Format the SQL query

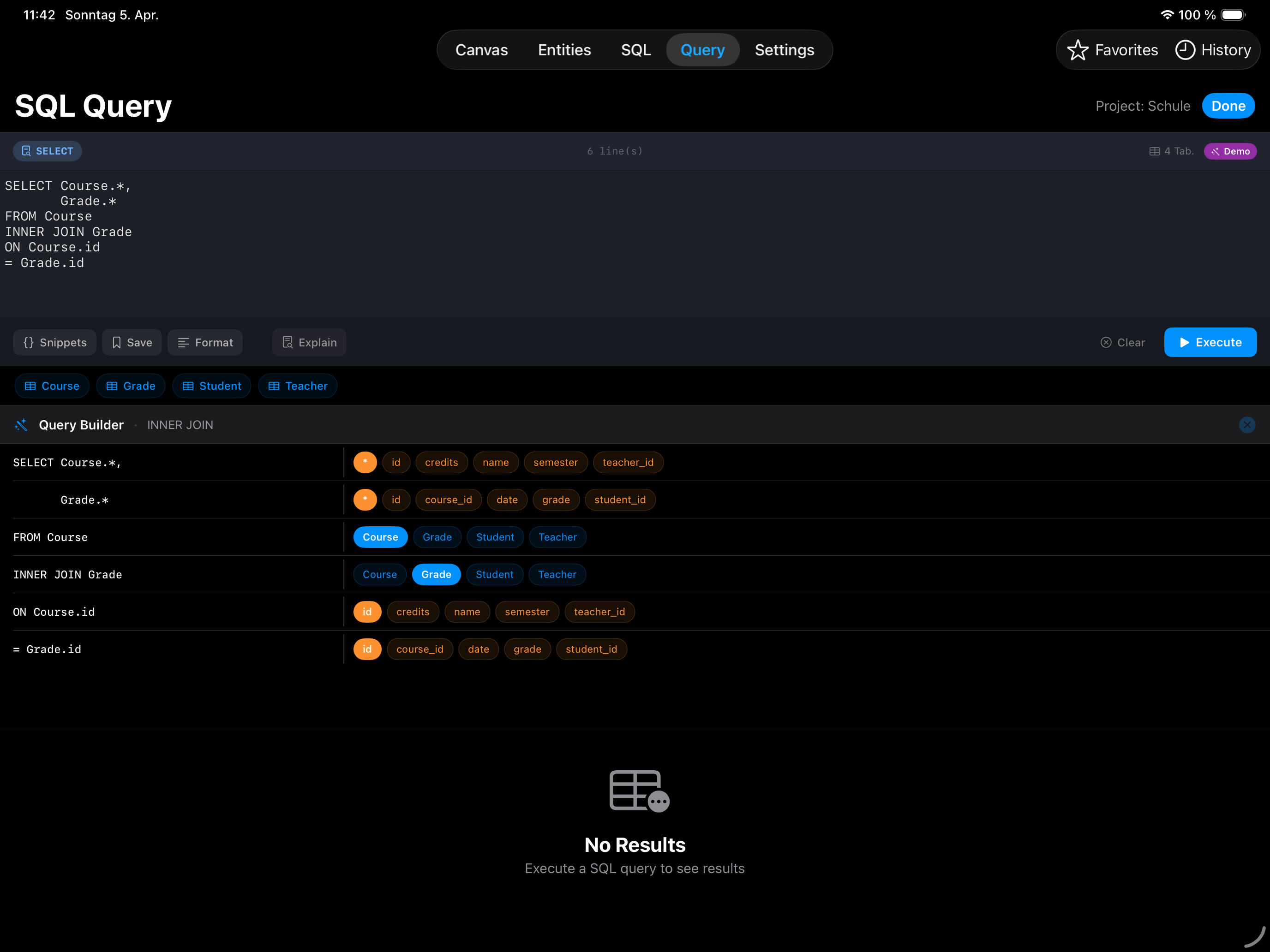[x=205, y=343]
